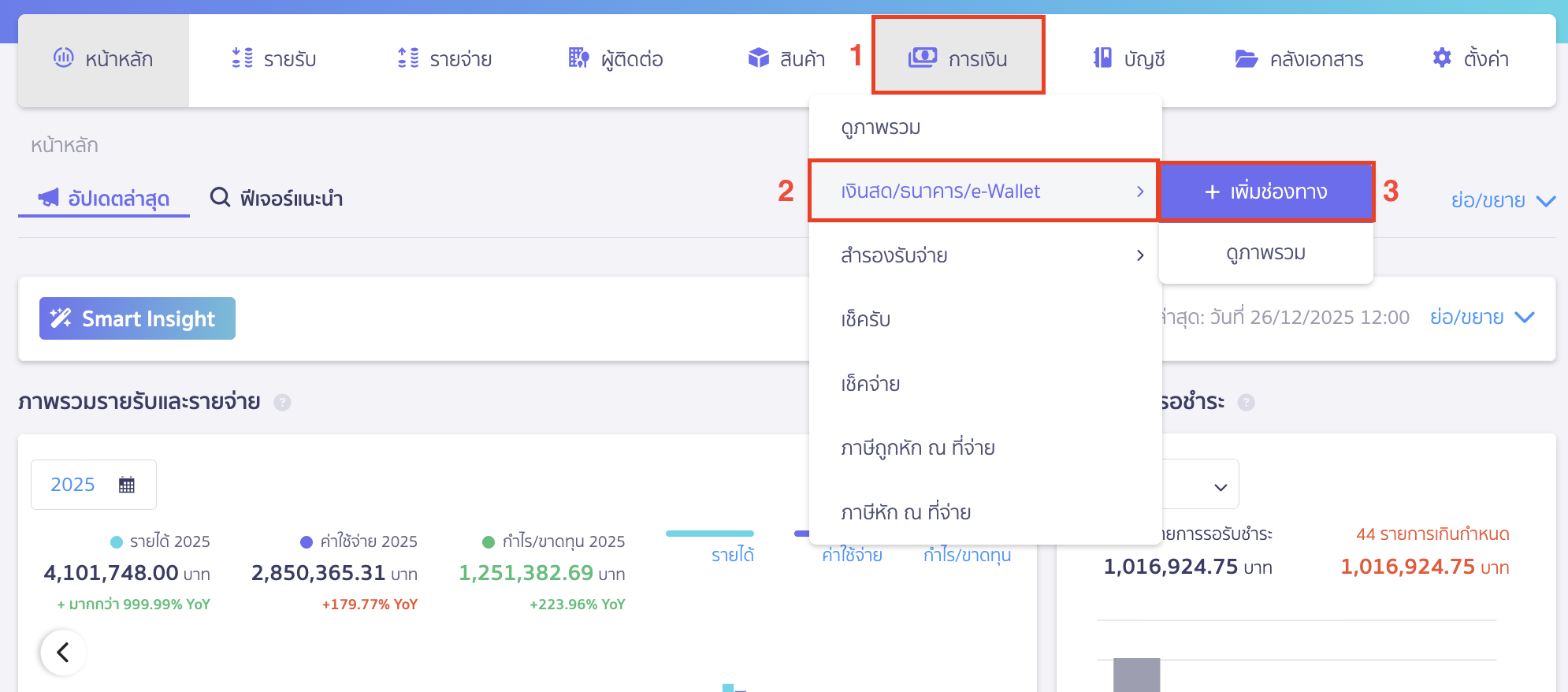Open the บัญชี accounting menu
Image resolution: width=1568 pixels, height=692 pixels.
coord(1128,60)
